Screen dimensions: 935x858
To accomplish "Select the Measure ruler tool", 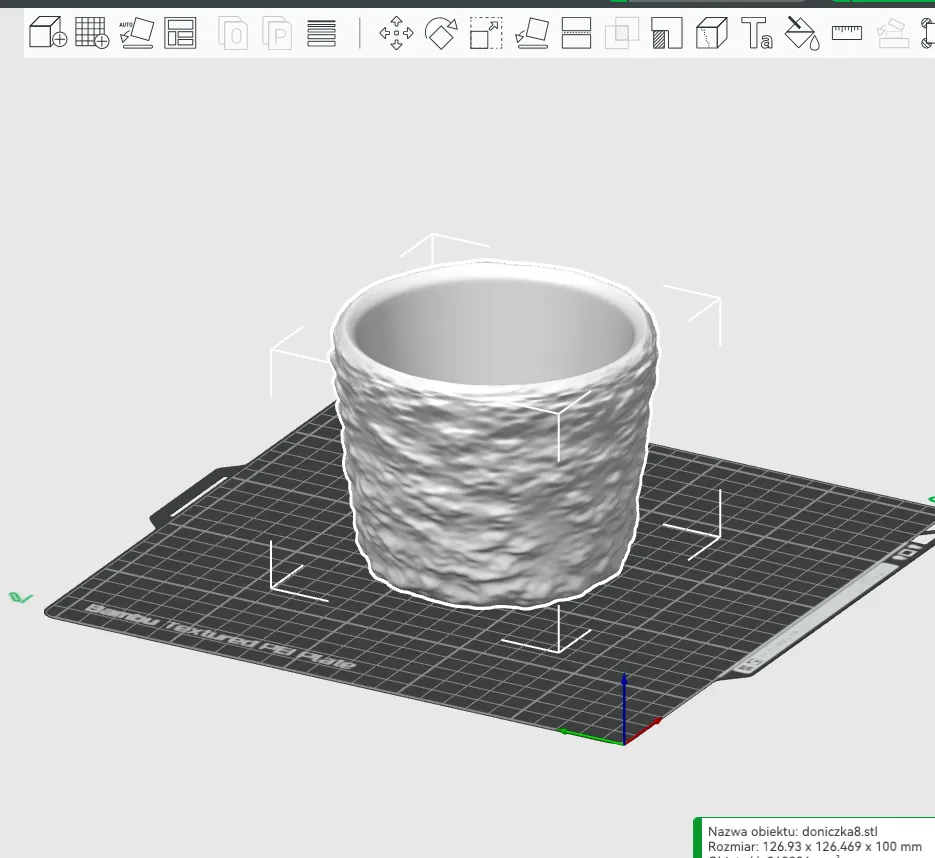I will click(847, 32).
